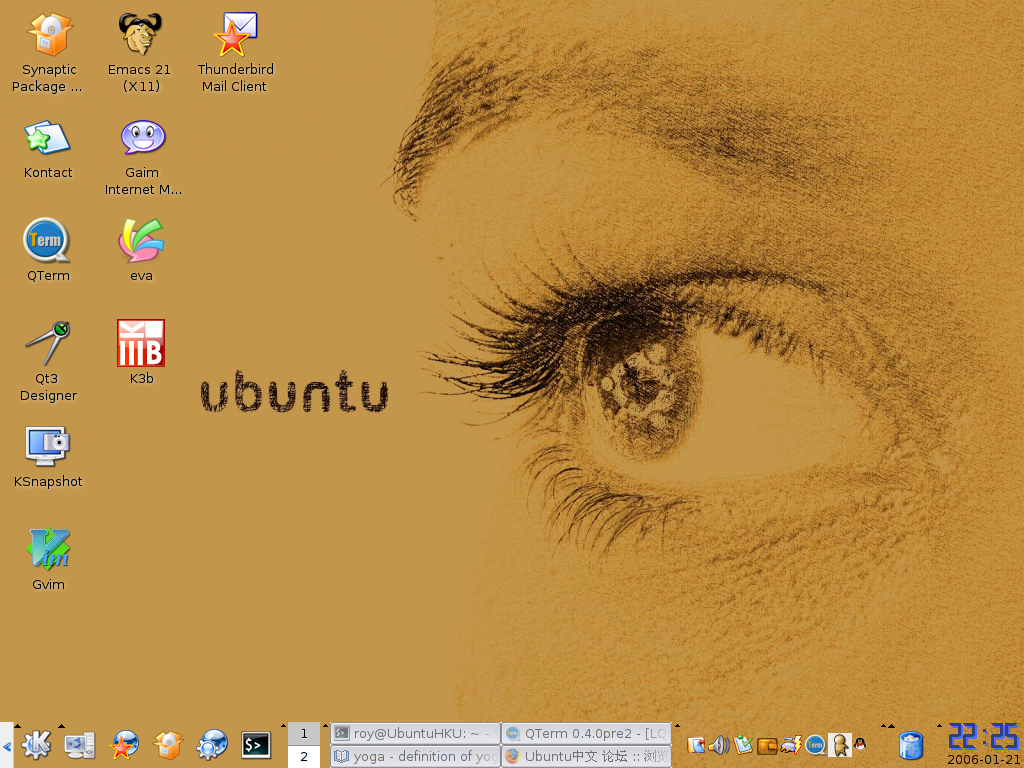Click the penguin eva tray icon
This screenshot has height=768, width=1024.
(x=860, y=744)
